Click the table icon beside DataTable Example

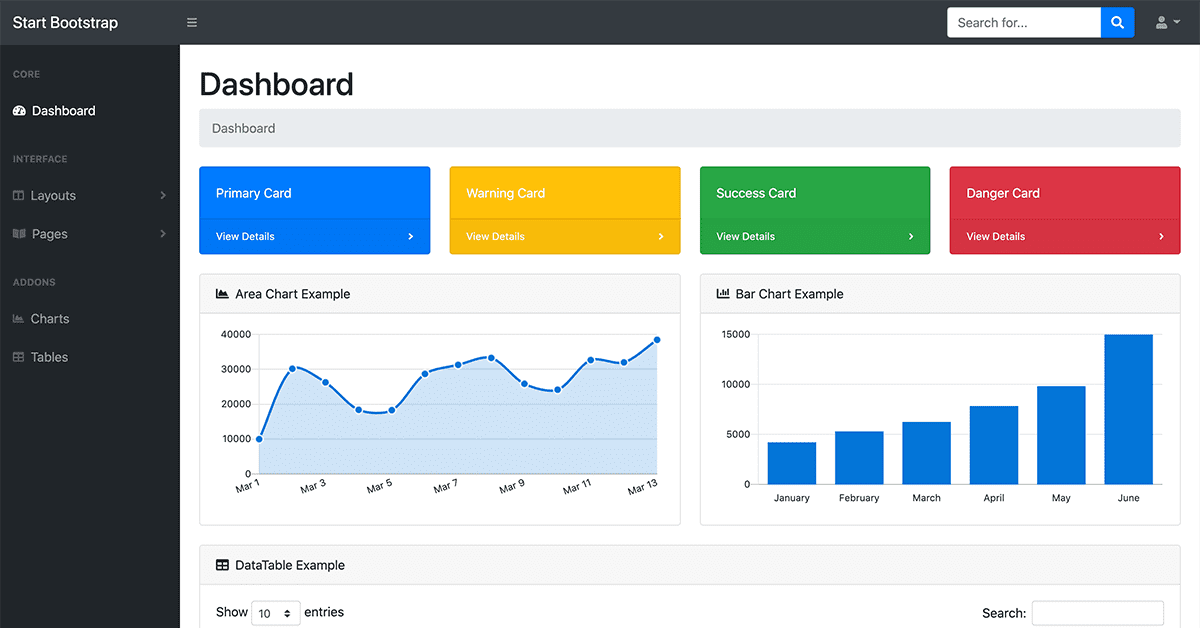click(x=221, y=565)
